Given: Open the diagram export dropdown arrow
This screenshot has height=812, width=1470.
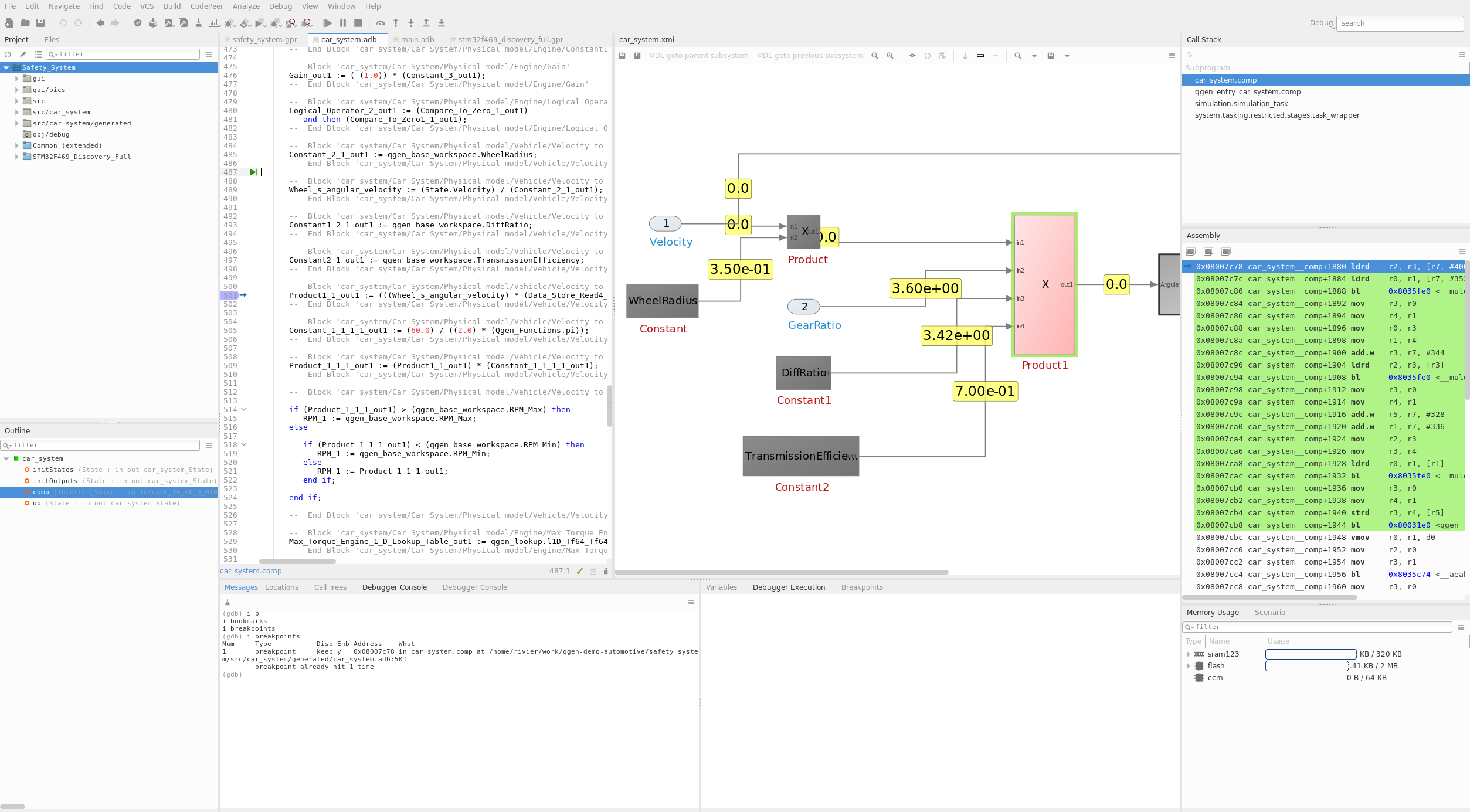Looking at the screenshot, I should tap(1067, 56).
